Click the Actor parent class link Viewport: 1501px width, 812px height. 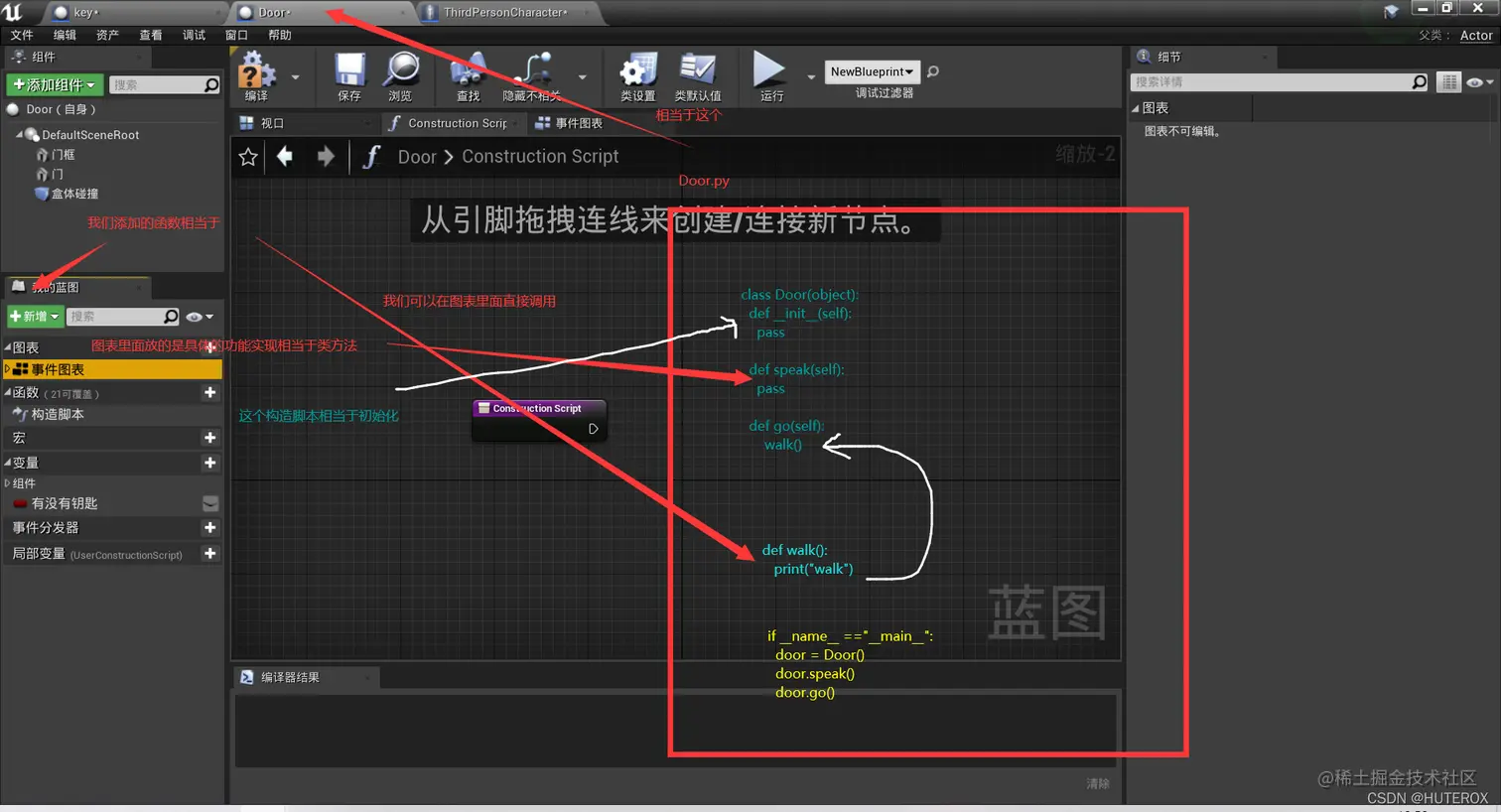tap(1476, 35)
